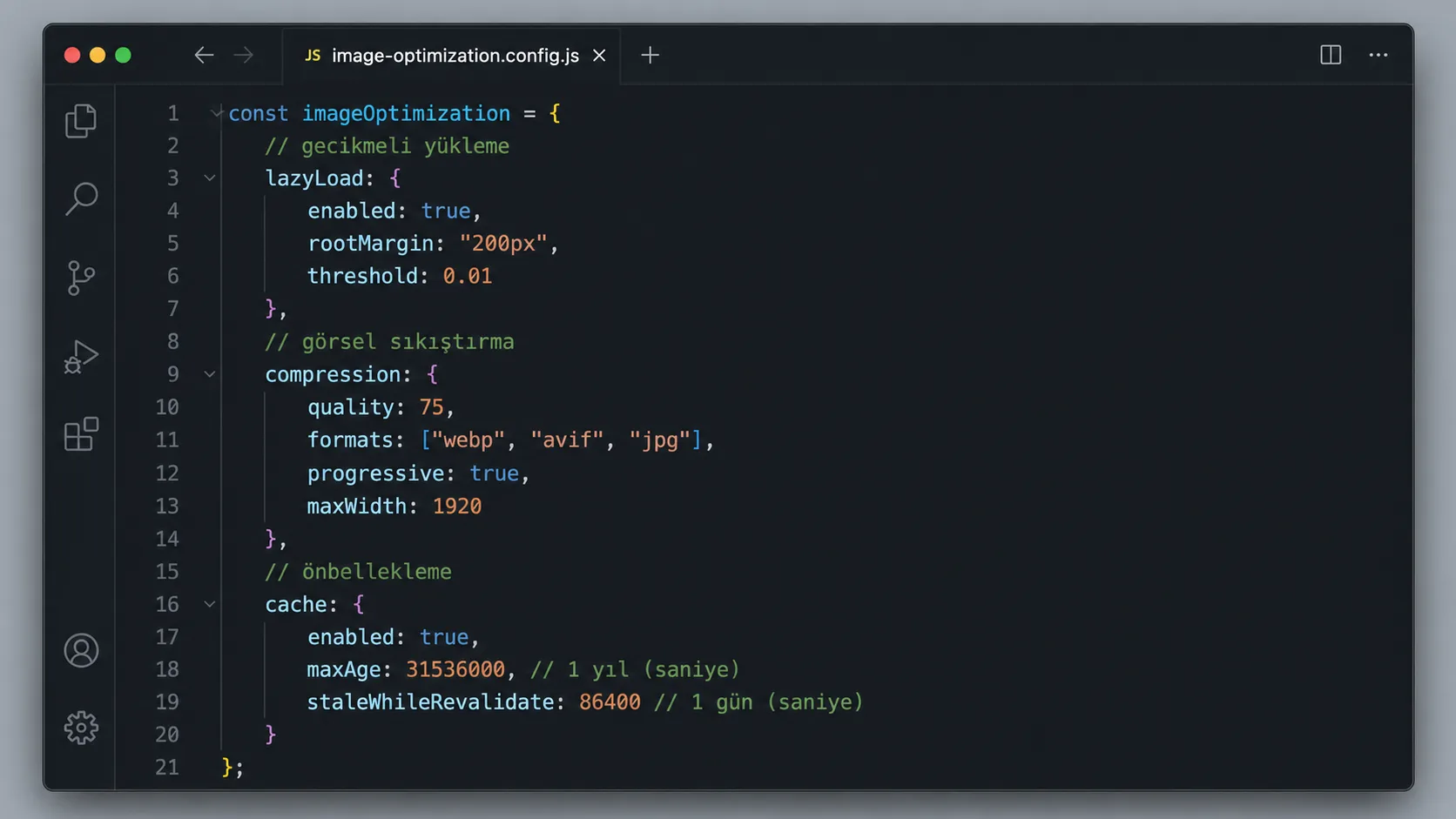Place cursor on the quality value 75
The height and width of the screenshot is (819, 1456).
pyautogui.click(x=431, y=406)
